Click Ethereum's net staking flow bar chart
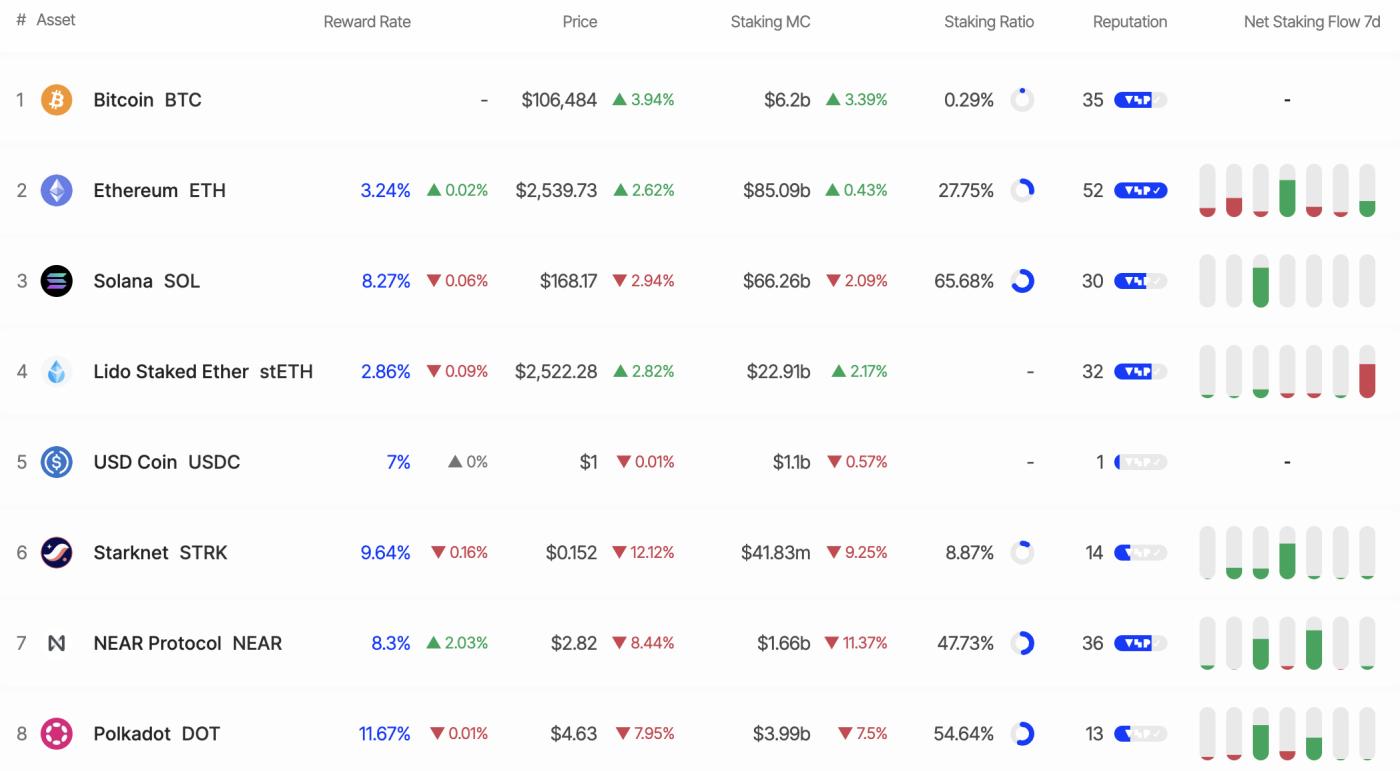Image resolution: width=1400 pixels, height=771 pixels. point(1287,190)
